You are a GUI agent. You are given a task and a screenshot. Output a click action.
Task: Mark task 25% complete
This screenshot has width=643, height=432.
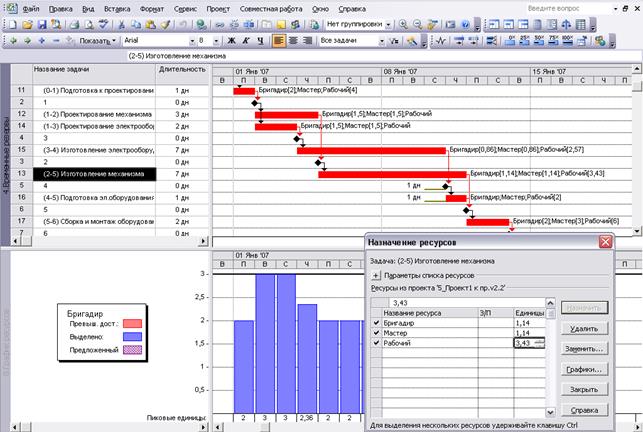click(x=524, y=41)
